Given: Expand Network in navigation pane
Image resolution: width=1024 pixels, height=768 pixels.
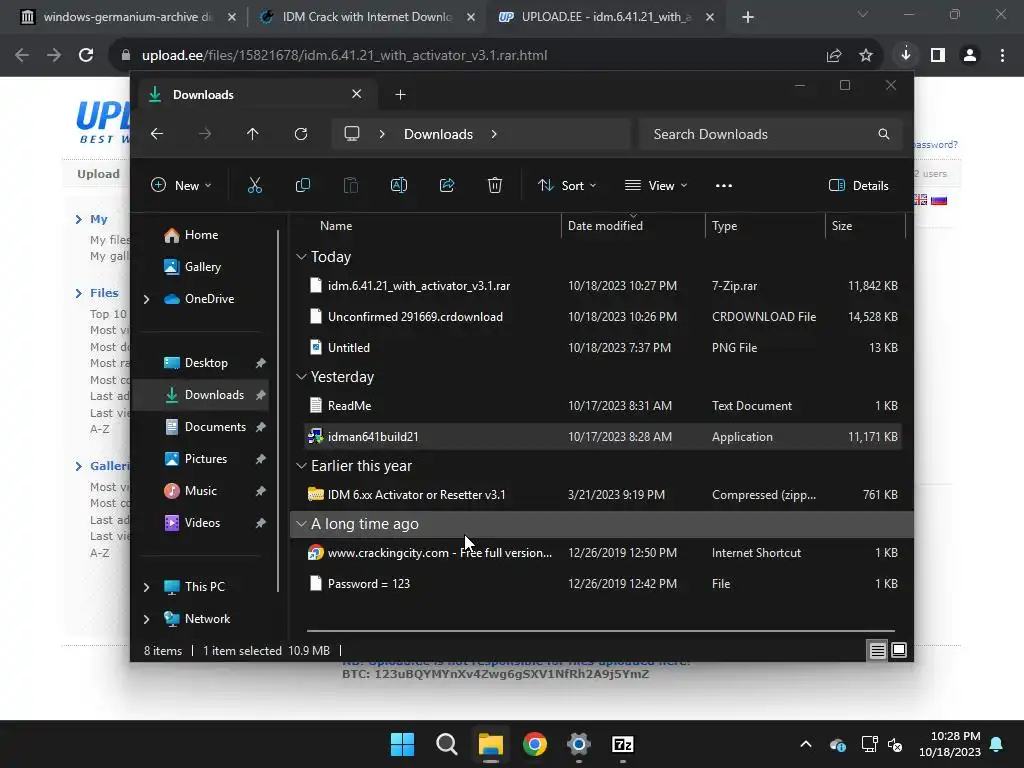Looking at the screenshot, I should pos(146,619).
